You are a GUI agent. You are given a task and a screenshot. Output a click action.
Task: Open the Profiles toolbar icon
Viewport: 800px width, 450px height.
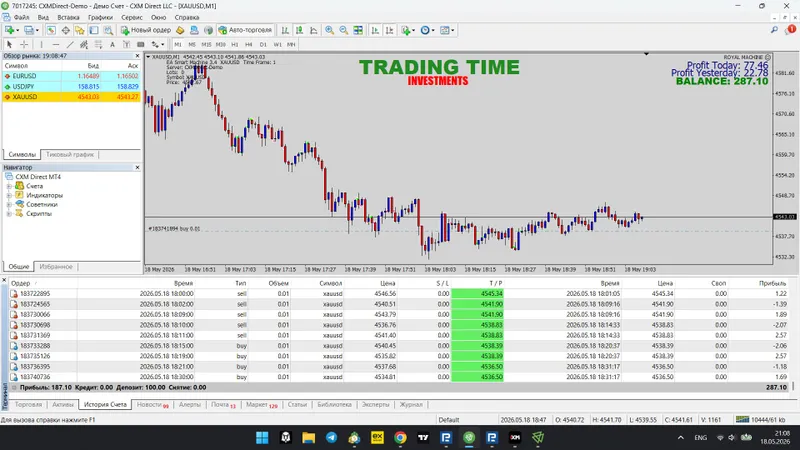coord(30,31)
